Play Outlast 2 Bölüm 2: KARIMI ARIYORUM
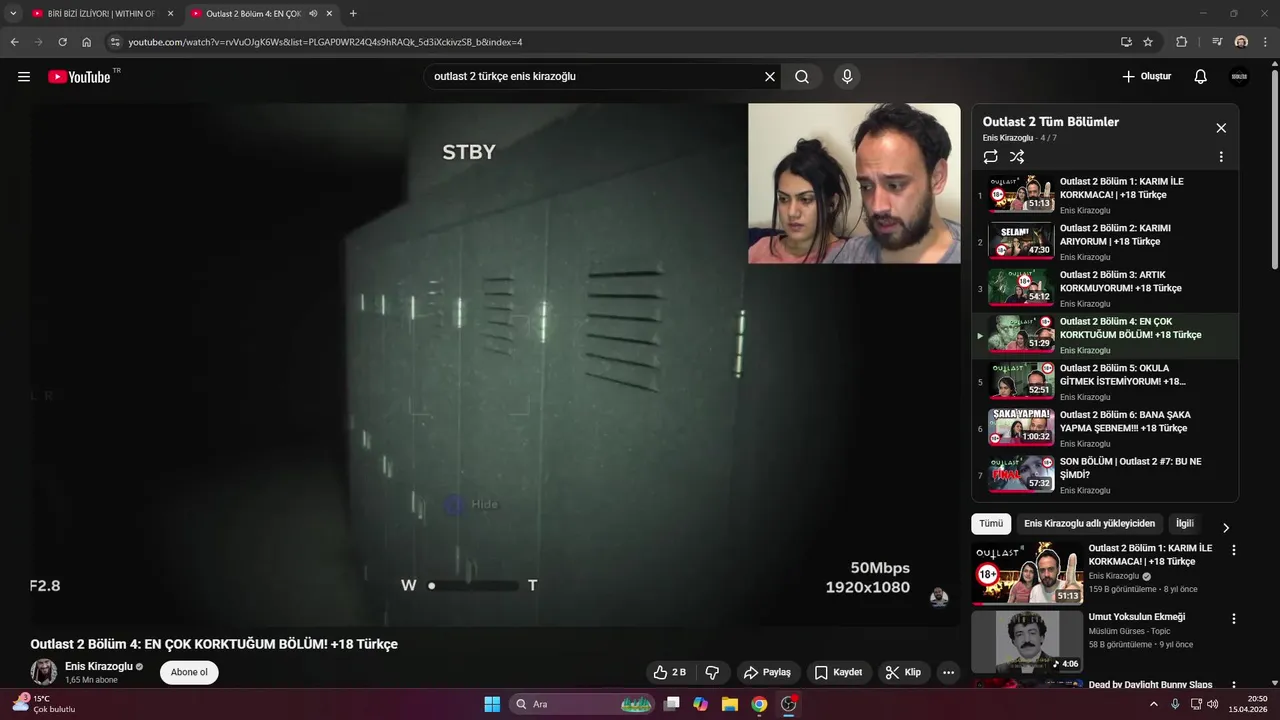1280x720 pixels. click(x=1105, y=242)
